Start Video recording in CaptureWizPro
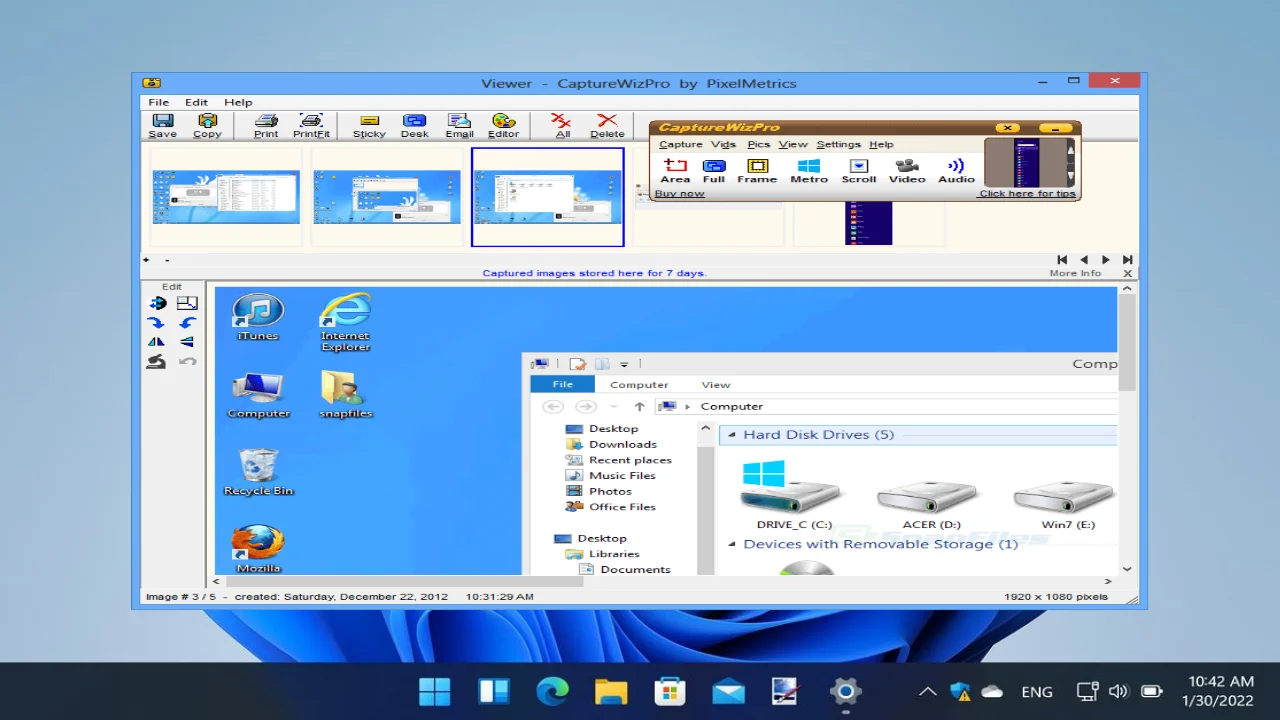Screen dimensions: 1280x720 907,171
